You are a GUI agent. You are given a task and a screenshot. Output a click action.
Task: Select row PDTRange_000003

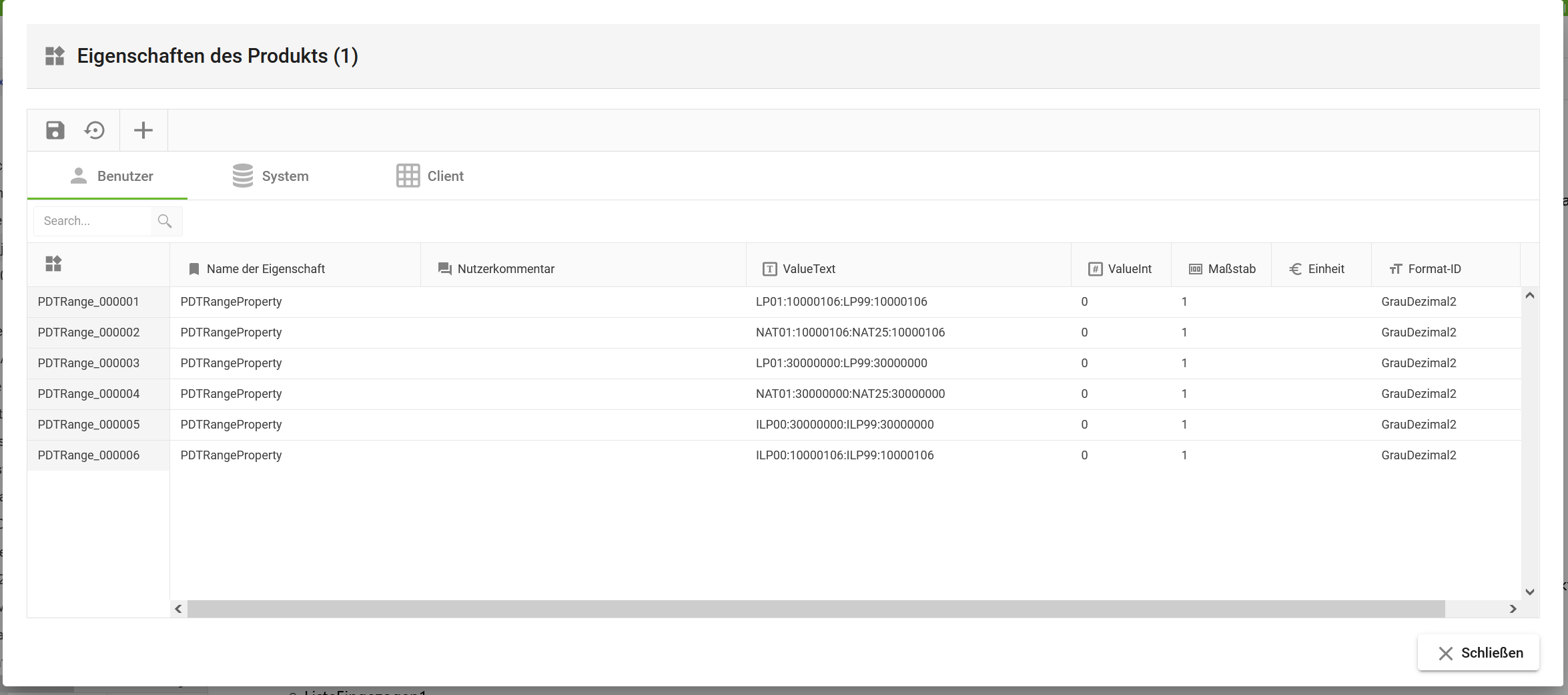89,363
